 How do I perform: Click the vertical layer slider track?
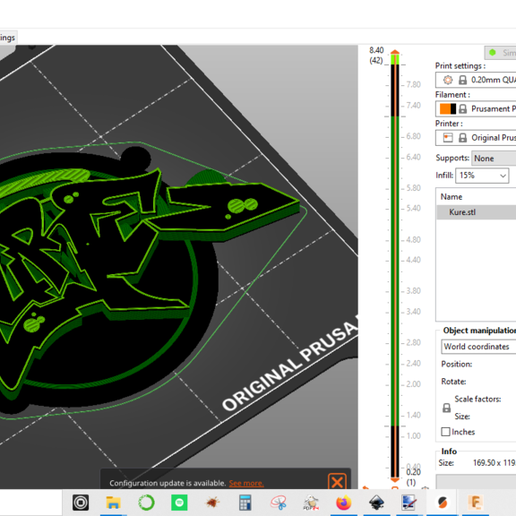395,266
